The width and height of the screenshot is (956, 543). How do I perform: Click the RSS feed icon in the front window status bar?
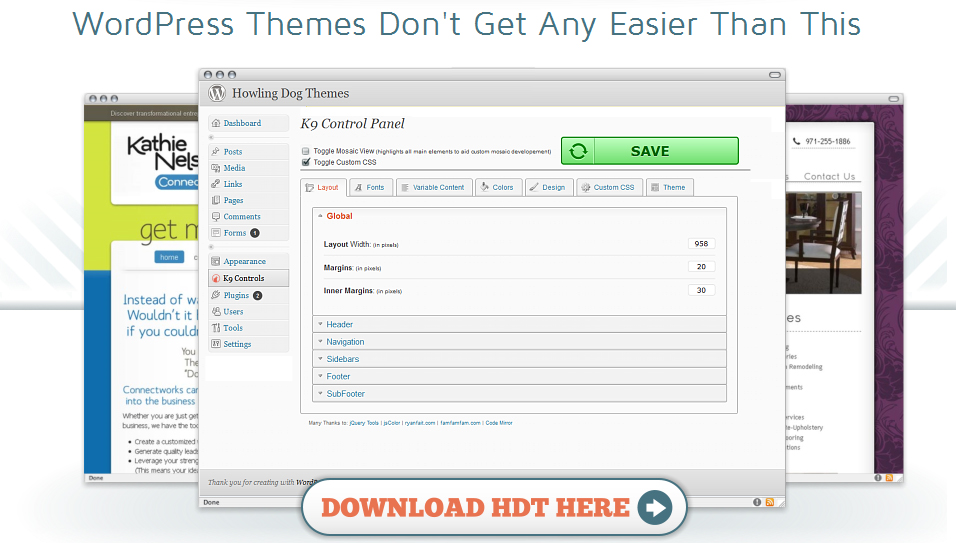click(x=769, y=502)
